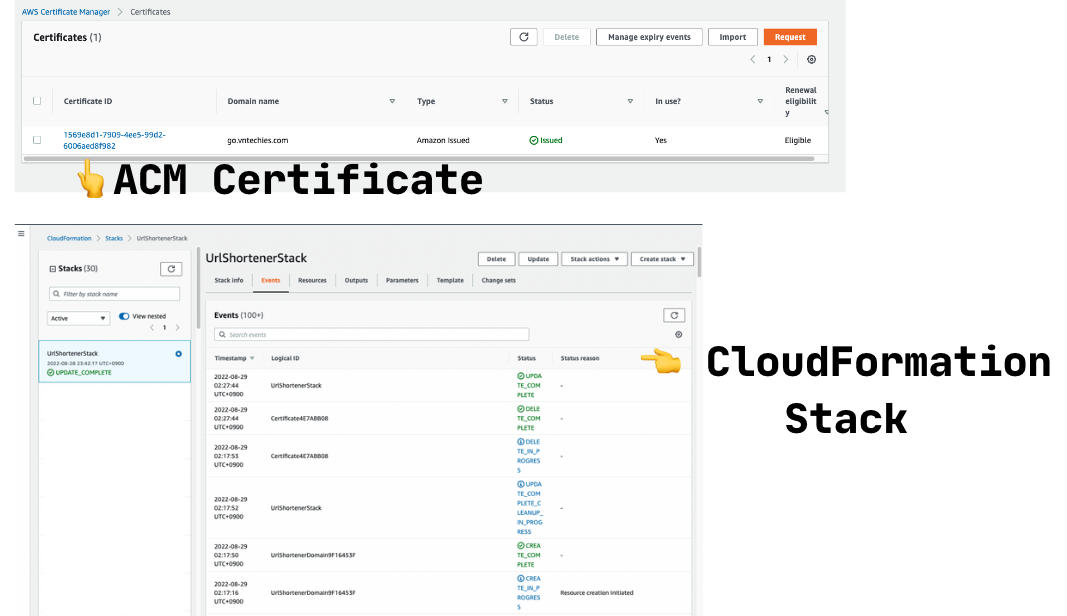Collapse the Stacks side panel

pyautogui.click(x=53, y=269)
